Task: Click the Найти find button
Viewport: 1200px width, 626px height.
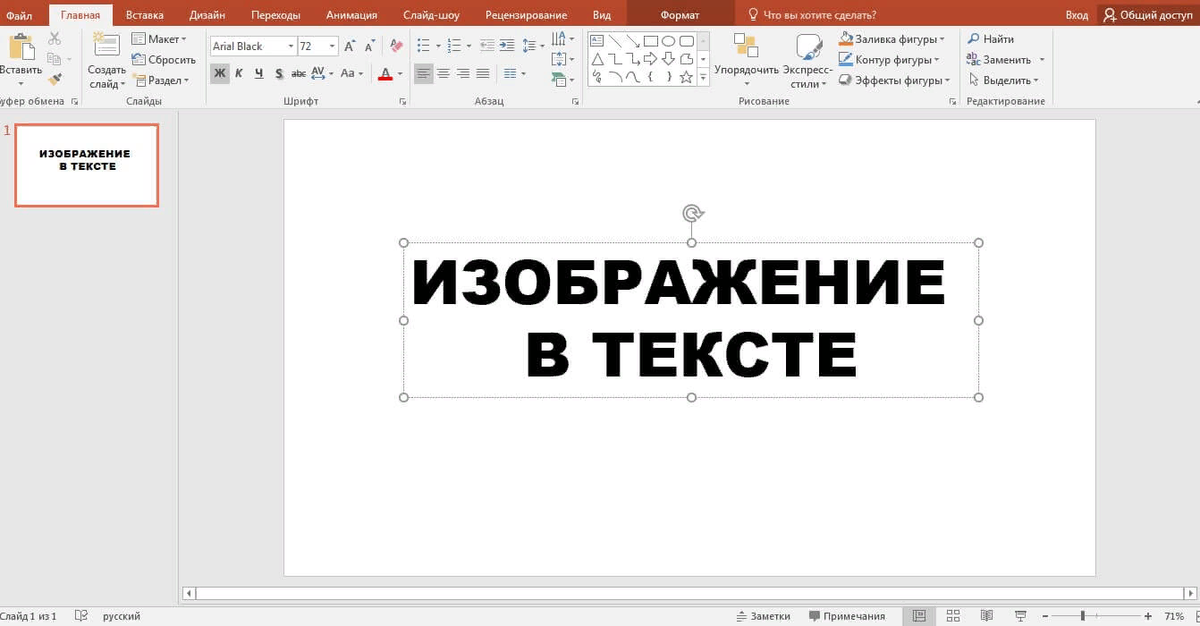Action: (x=990, y=39)
